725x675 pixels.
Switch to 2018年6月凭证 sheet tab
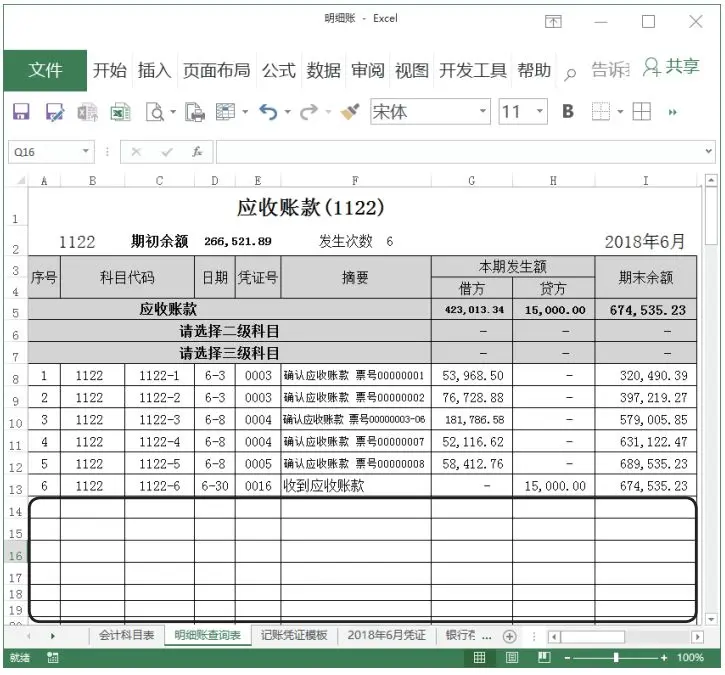[x=386, y=636]
